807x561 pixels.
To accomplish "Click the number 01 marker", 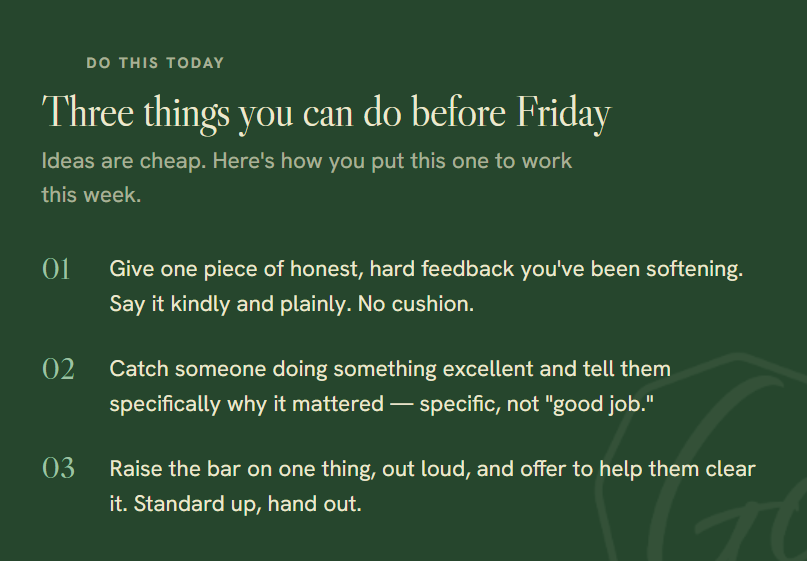I will [56, 269].
